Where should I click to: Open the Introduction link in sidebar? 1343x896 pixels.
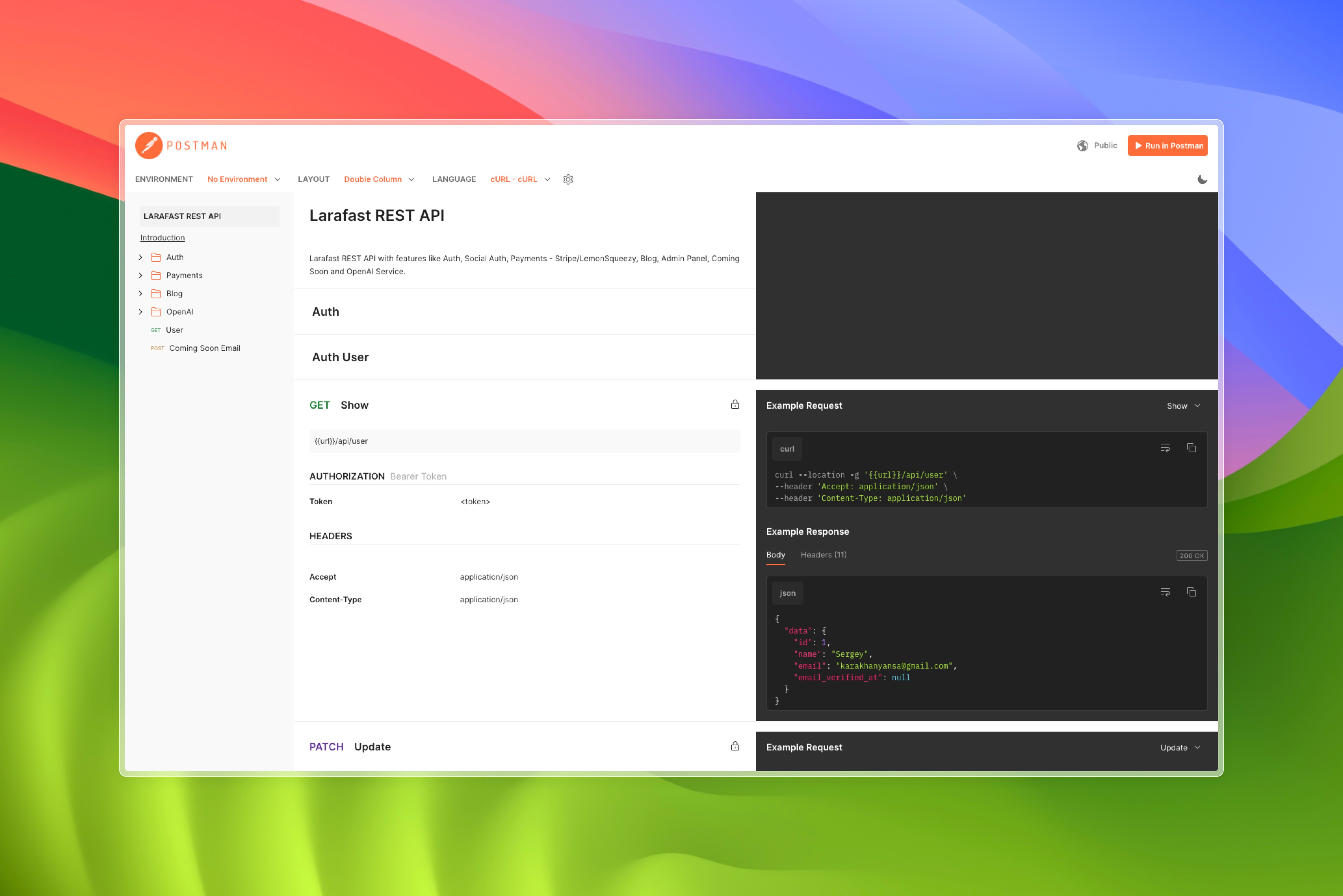(163, 238)
